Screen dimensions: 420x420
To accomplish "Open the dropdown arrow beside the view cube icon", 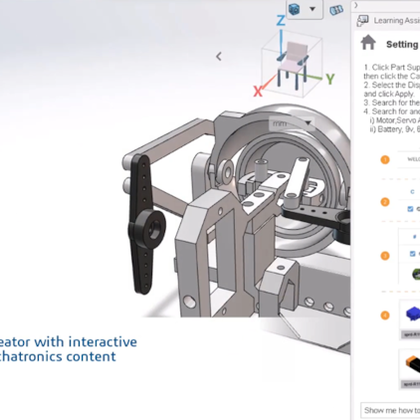I will [x=312, y=9].
